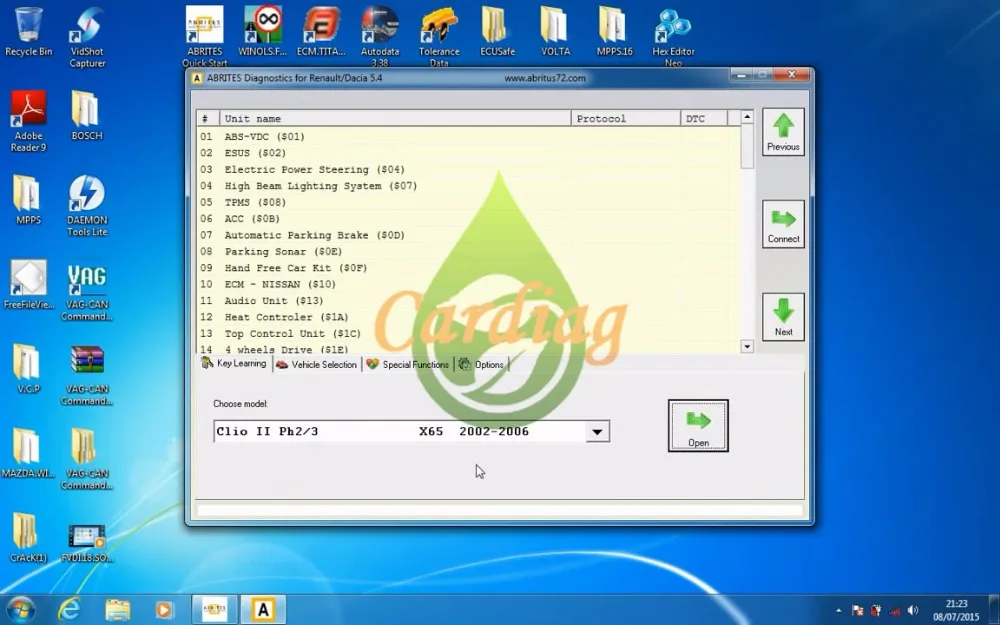The height and width of the screenshot is (625, 1000).
Task: Select the ABS-VDC ($01) unit
Action: click(x=469, y=136)
